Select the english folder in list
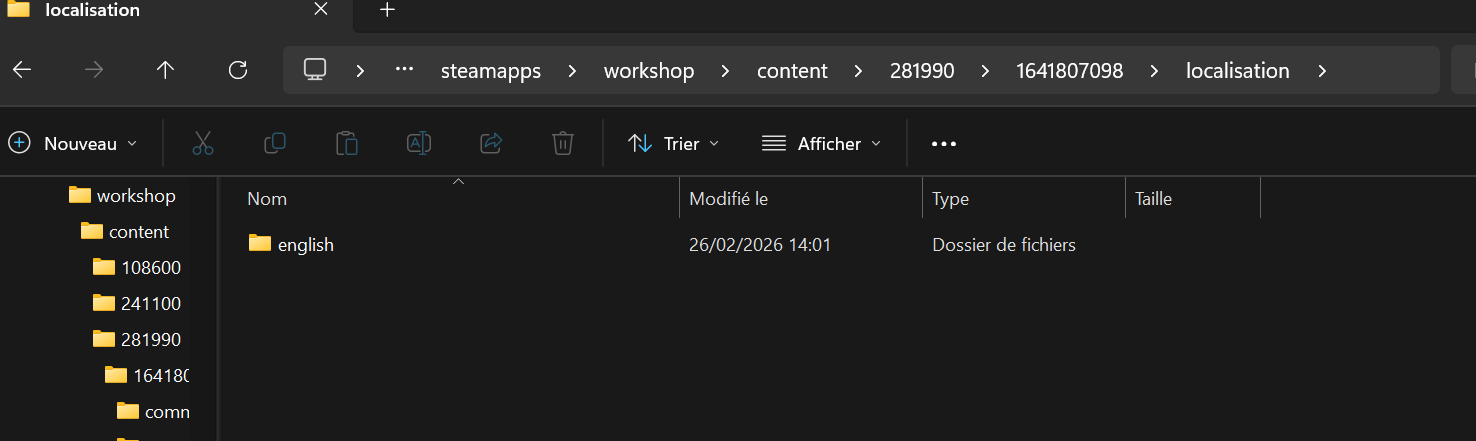 (x=306, y=244)
